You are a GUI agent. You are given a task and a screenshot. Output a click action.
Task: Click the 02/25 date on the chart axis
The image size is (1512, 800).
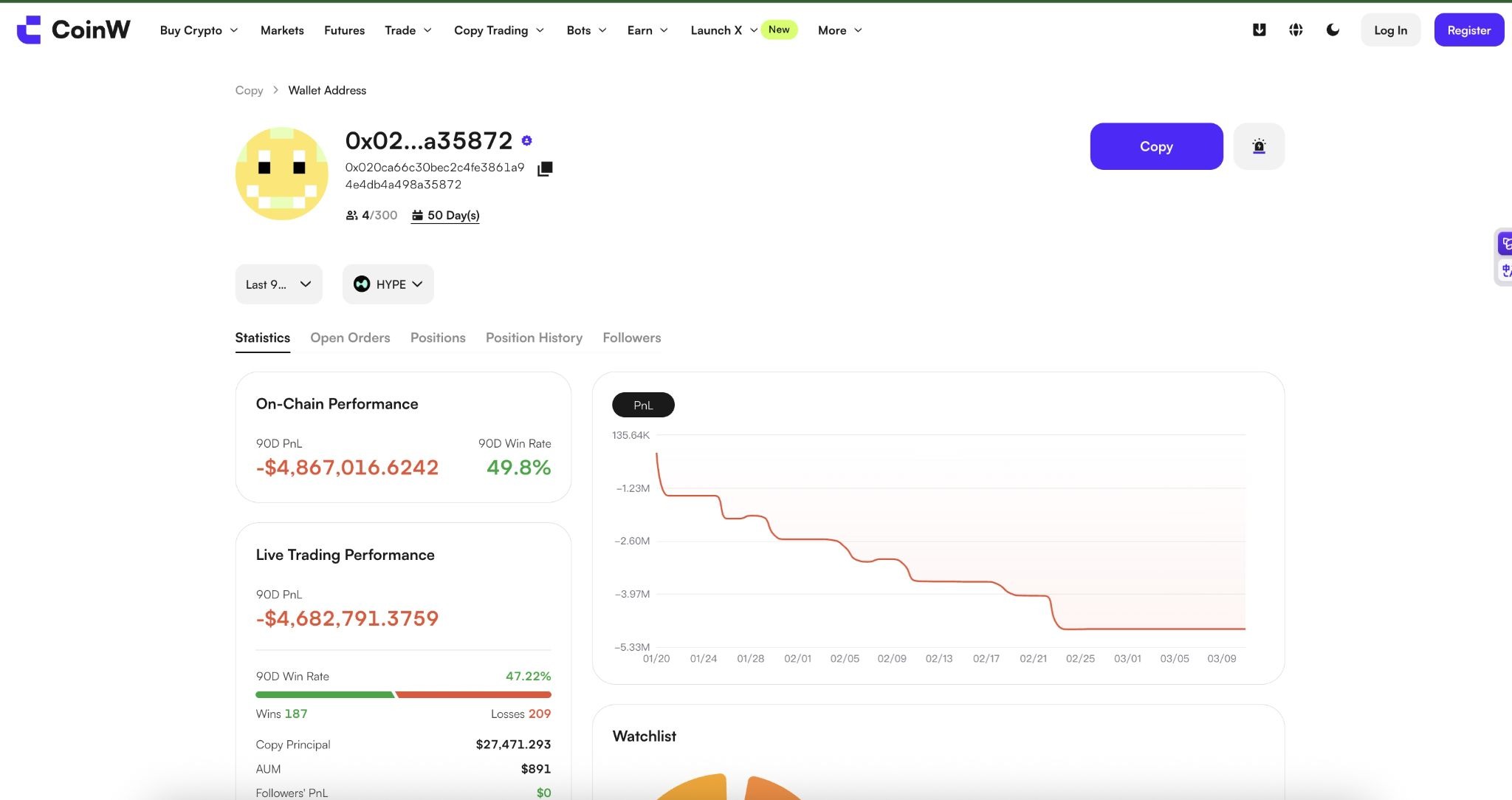click(1080, 658)
